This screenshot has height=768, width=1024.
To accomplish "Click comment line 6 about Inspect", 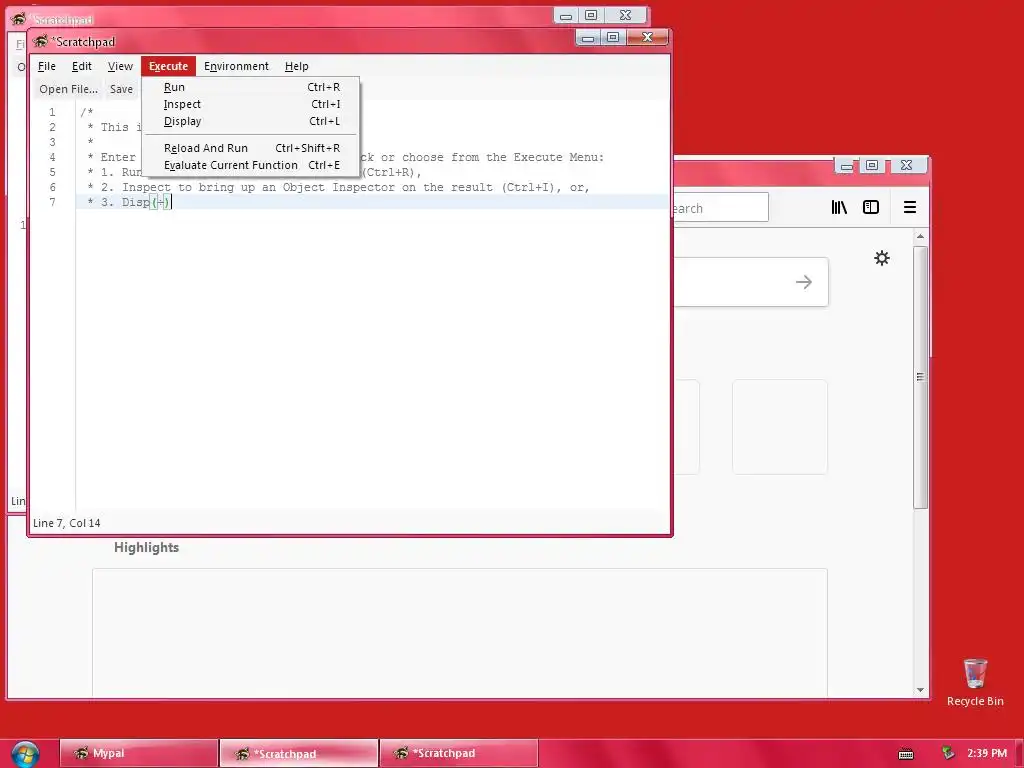I will tap(338, 187).
